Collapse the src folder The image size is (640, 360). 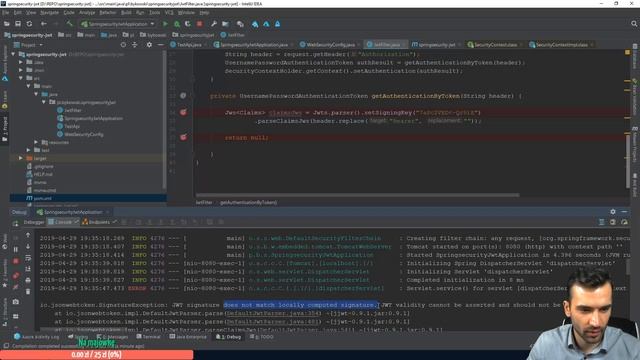coord(21,78)
